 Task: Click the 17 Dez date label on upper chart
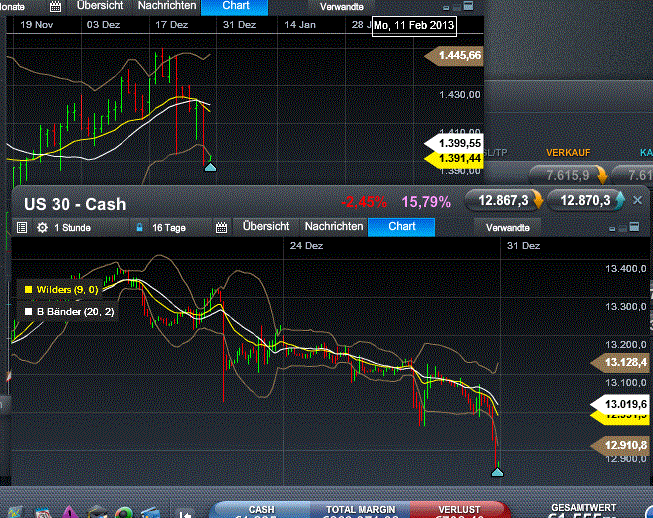172,25
